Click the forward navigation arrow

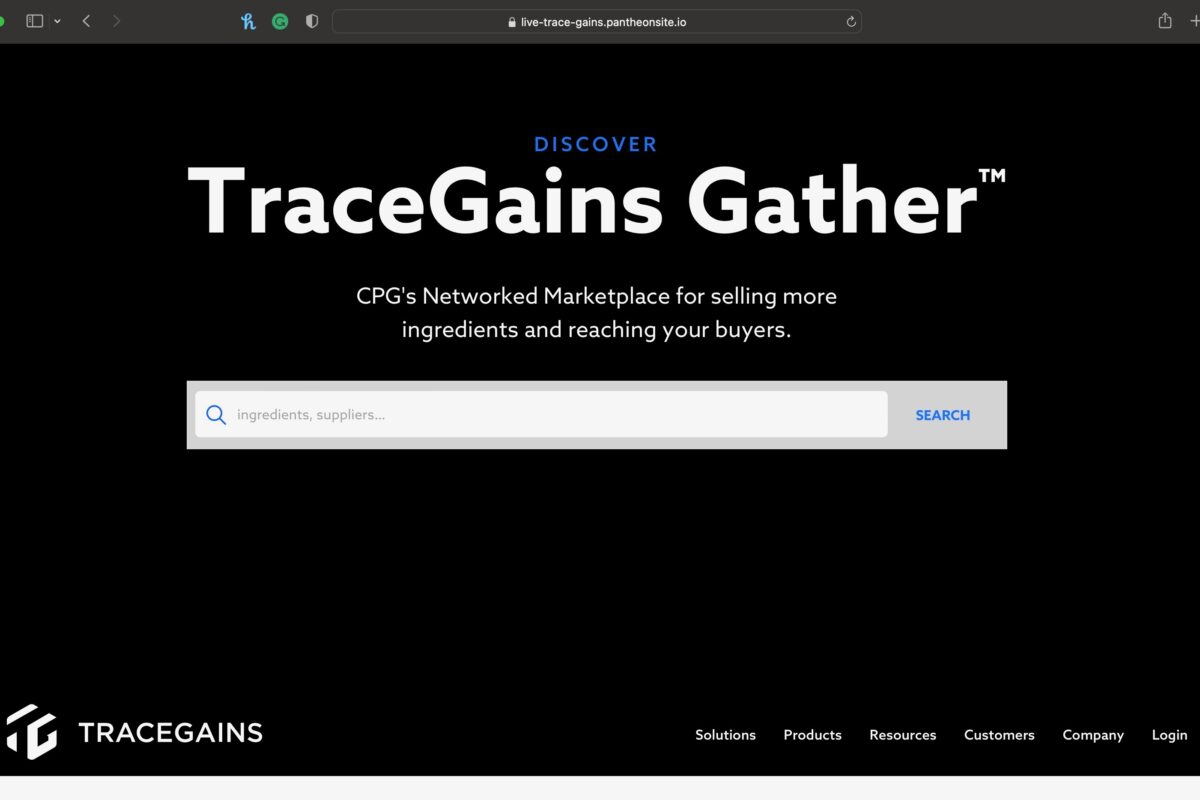(117, 21)
